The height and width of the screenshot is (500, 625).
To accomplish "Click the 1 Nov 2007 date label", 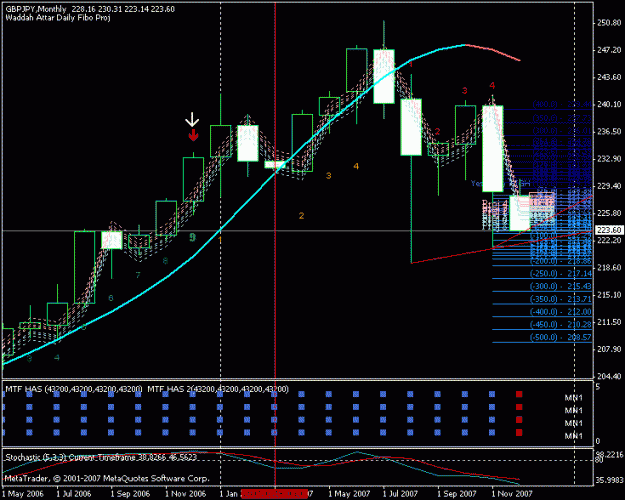I will click(x=512, y=494).
